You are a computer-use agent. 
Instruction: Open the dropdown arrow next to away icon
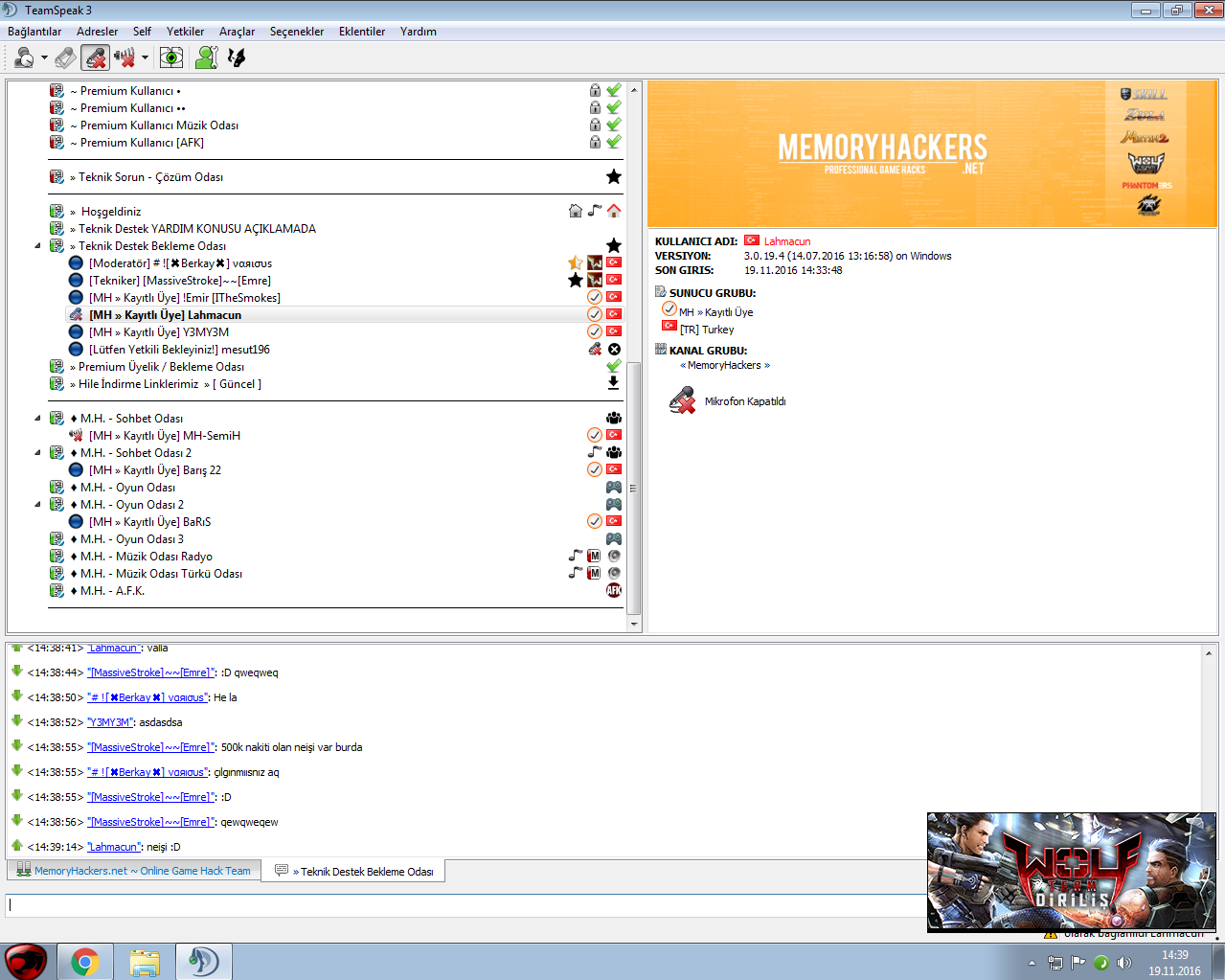pos(44,57)
